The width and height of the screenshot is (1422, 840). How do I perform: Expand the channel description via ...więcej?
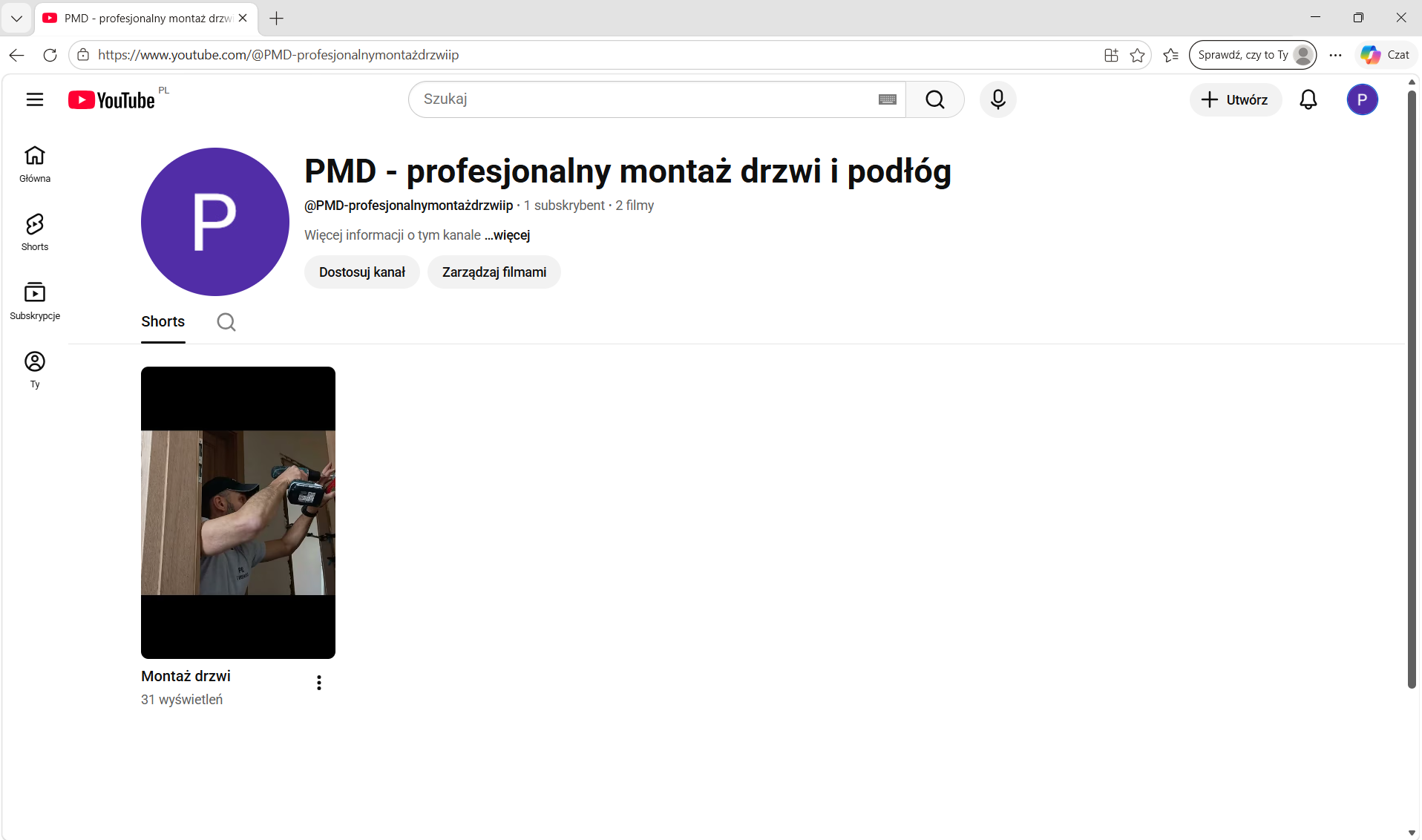click(x=508, y=235)
